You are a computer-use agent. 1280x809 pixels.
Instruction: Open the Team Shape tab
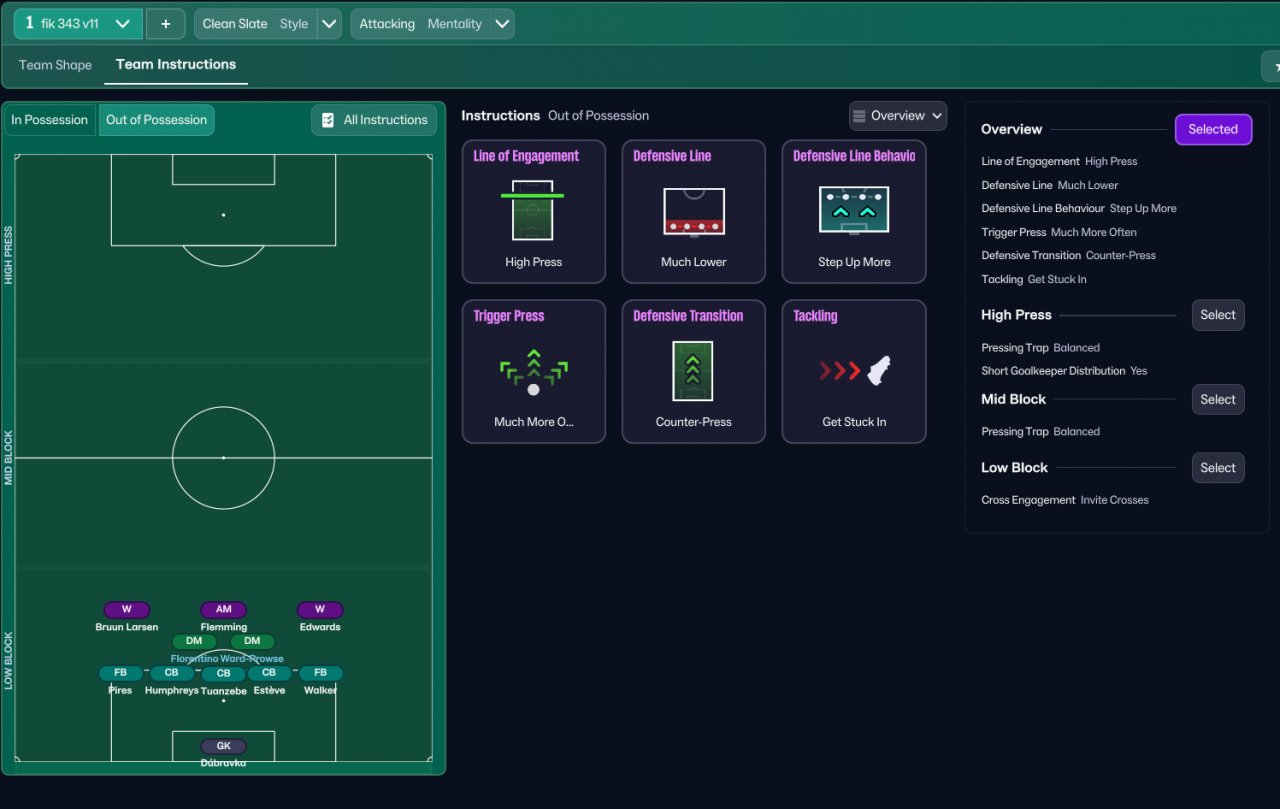tap(55, 65)
